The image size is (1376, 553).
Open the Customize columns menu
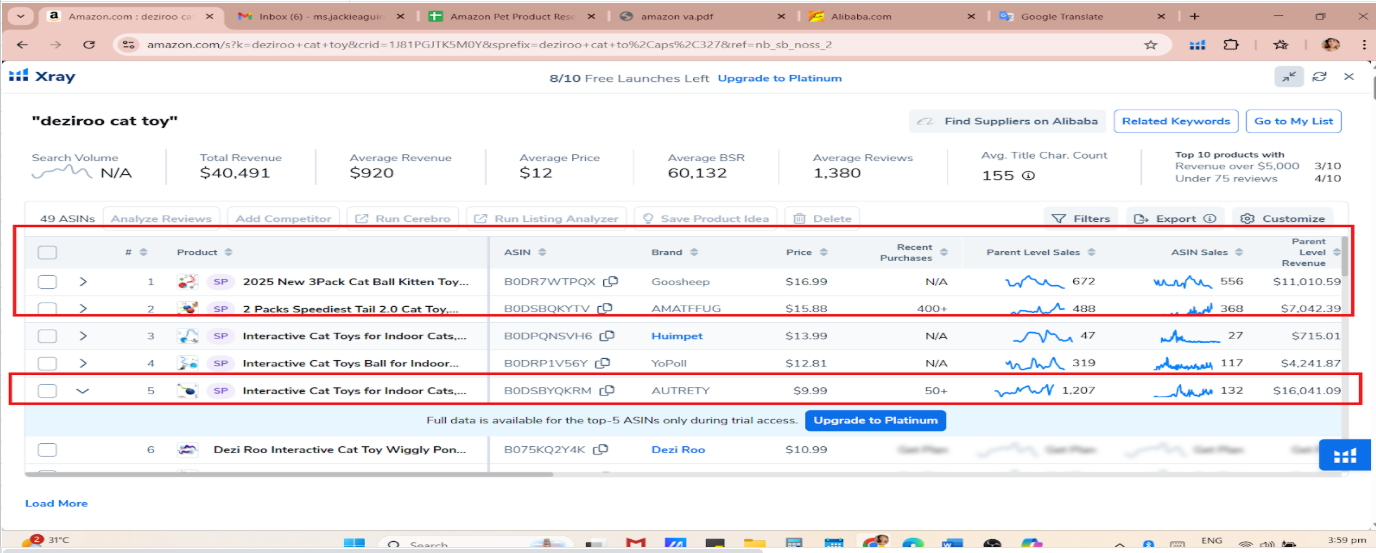coord(1283,218)
